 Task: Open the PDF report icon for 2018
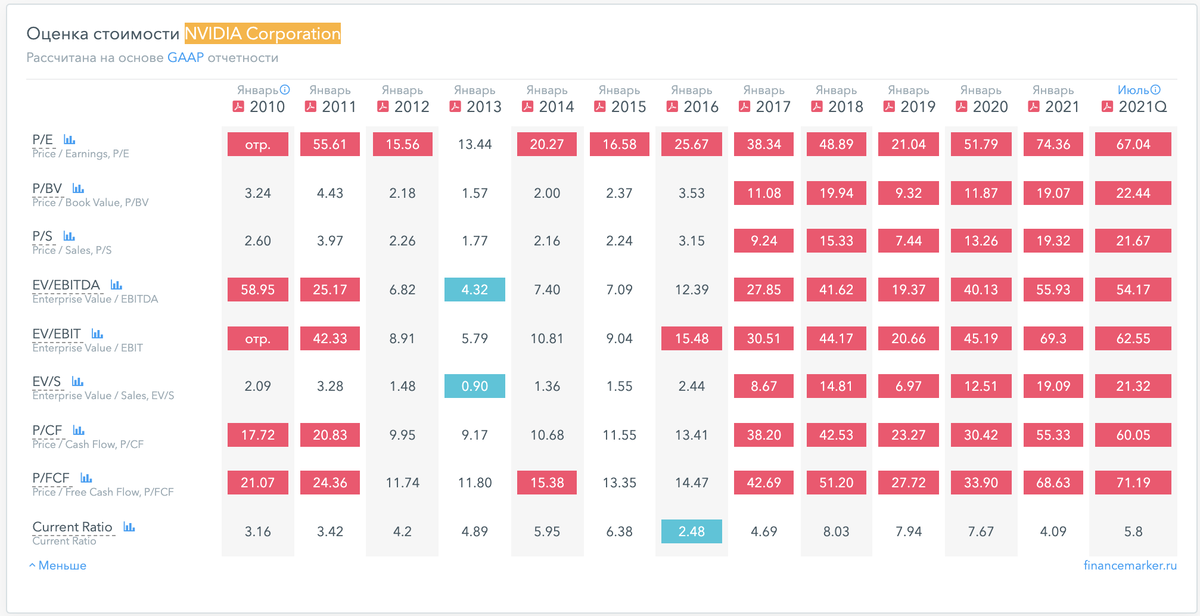pos(816,106)
